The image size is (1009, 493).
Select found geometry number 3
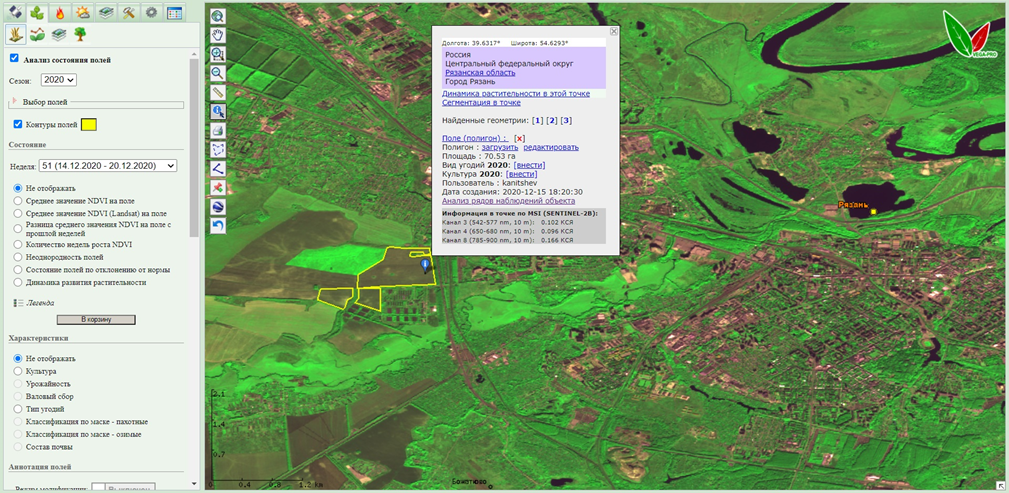click(x=566, y=120)
